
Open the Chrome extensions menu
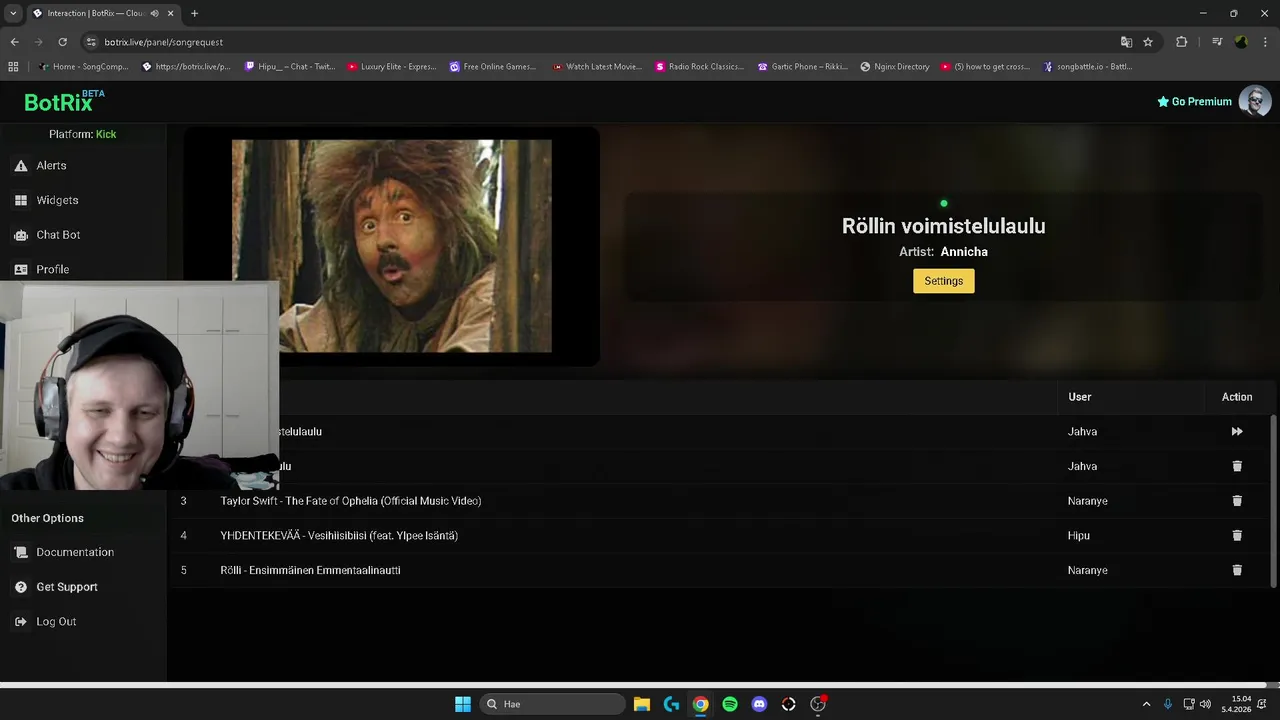tap(1181, 42)
